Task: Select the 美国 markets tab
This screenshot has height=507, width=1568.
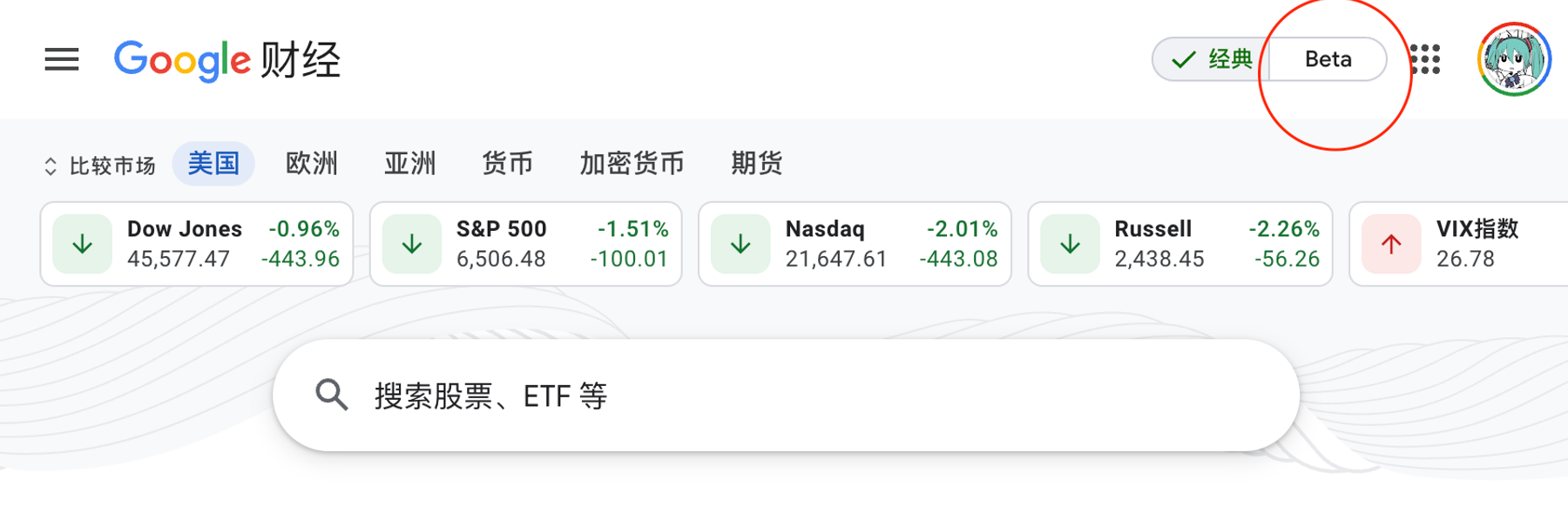Action: coord(213,164)
